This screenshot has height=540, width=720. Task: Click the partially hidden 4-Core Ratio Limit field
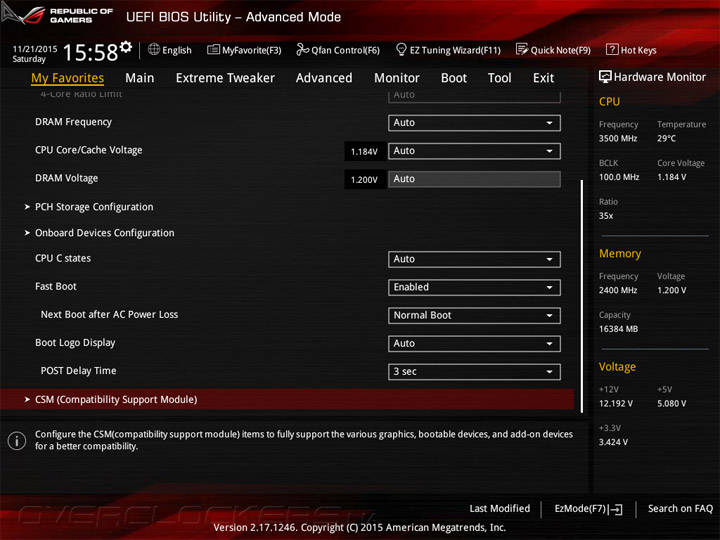point(474,96)
